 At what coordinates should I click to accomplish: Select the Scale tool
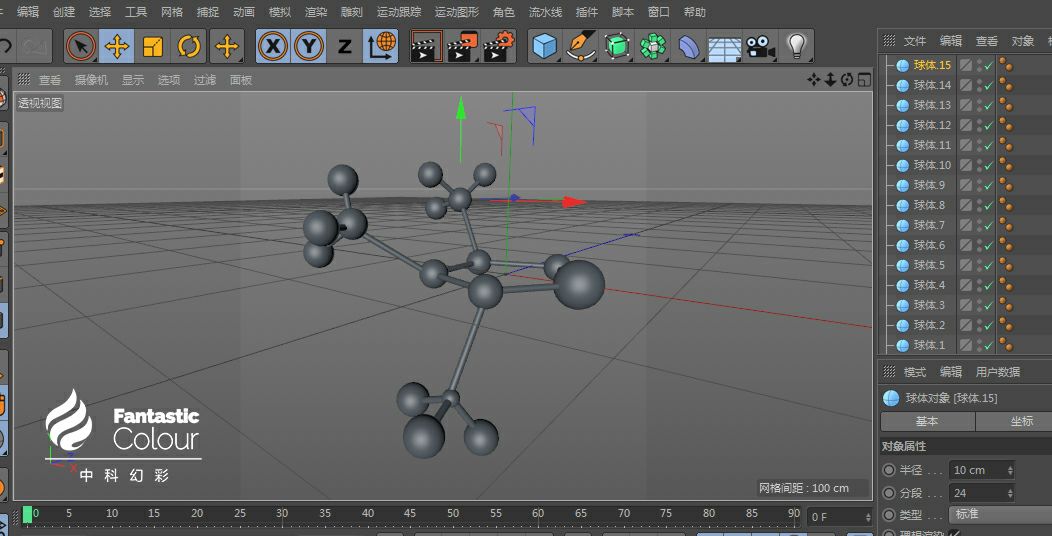[x=153, y=46]
